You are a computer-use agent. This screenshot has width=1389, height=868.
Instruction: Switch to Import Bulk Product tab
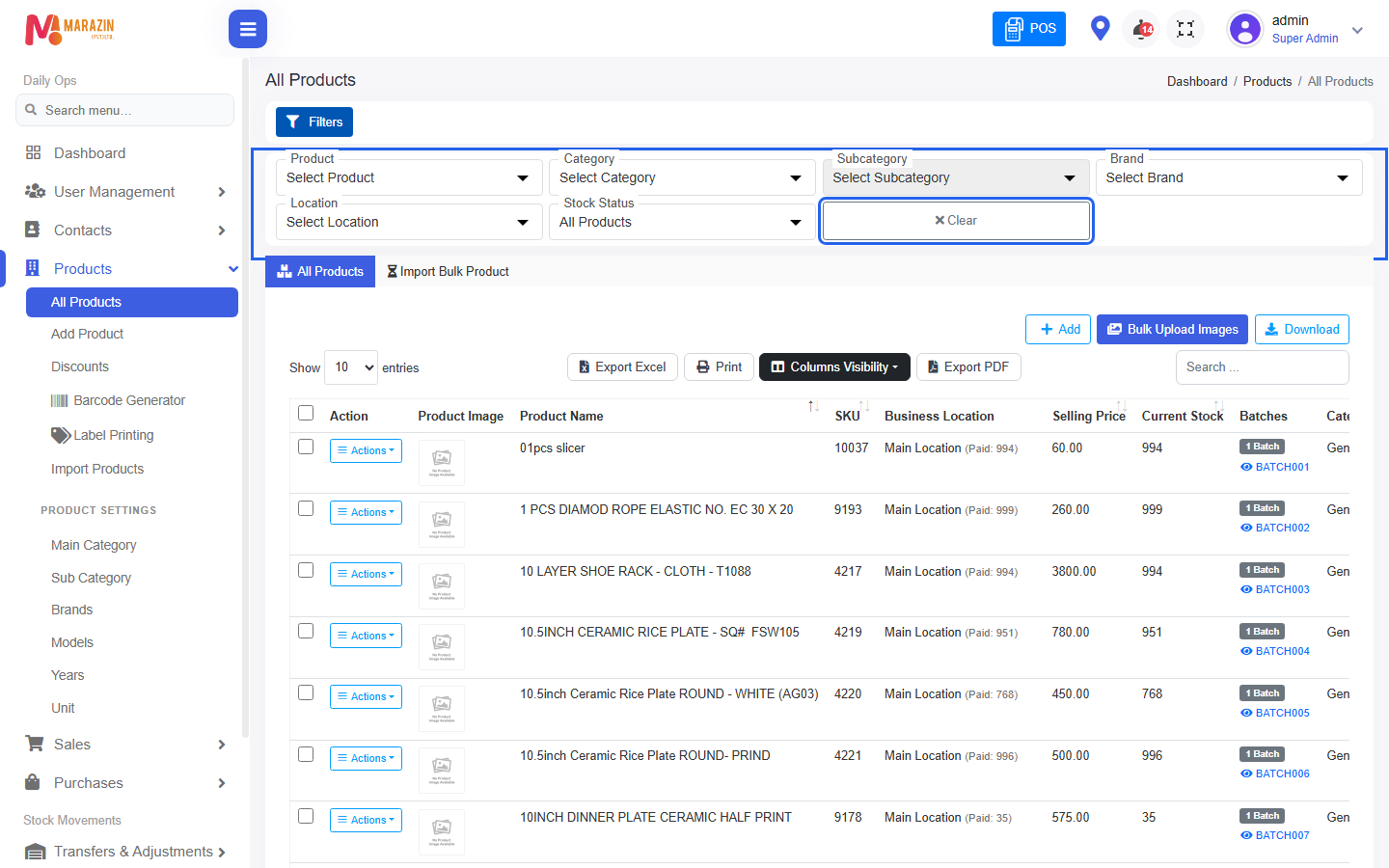click(449, 272)
